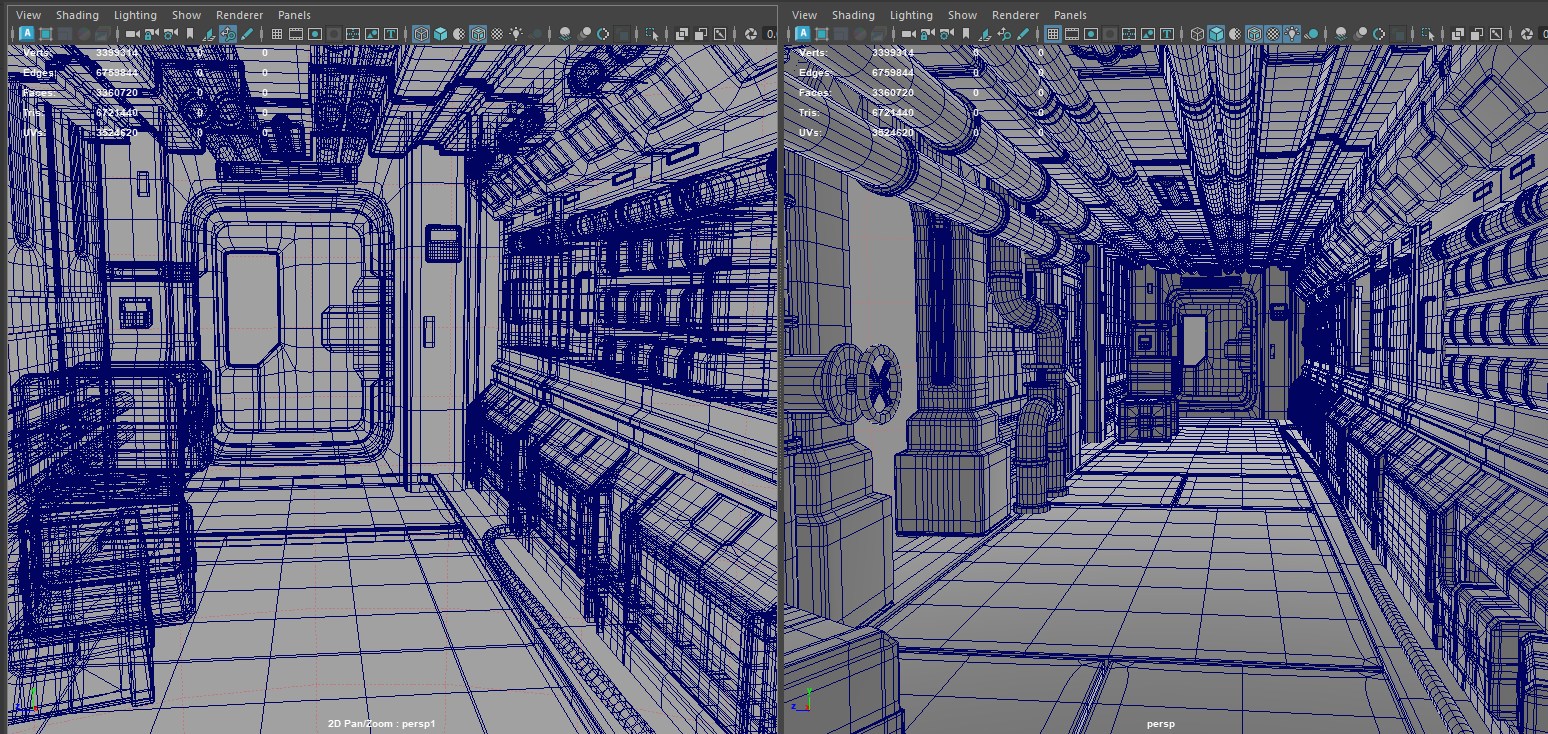This screenshot has width=1548, height=734.
Task: Toggle Grid display in right persp panel
Action: [1052, 34]
